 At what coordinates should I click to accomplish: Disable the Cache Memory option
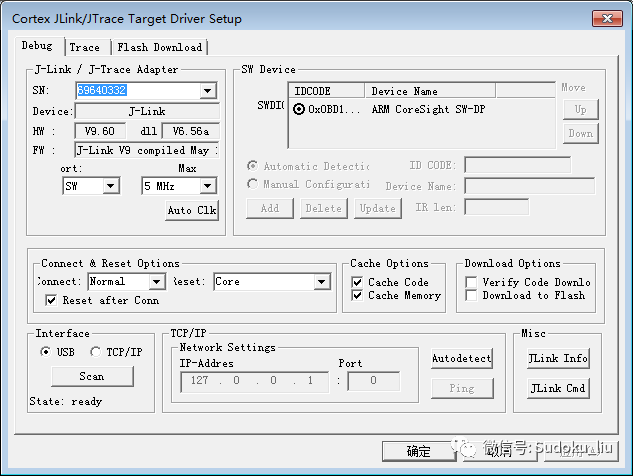tap(357, 296)
